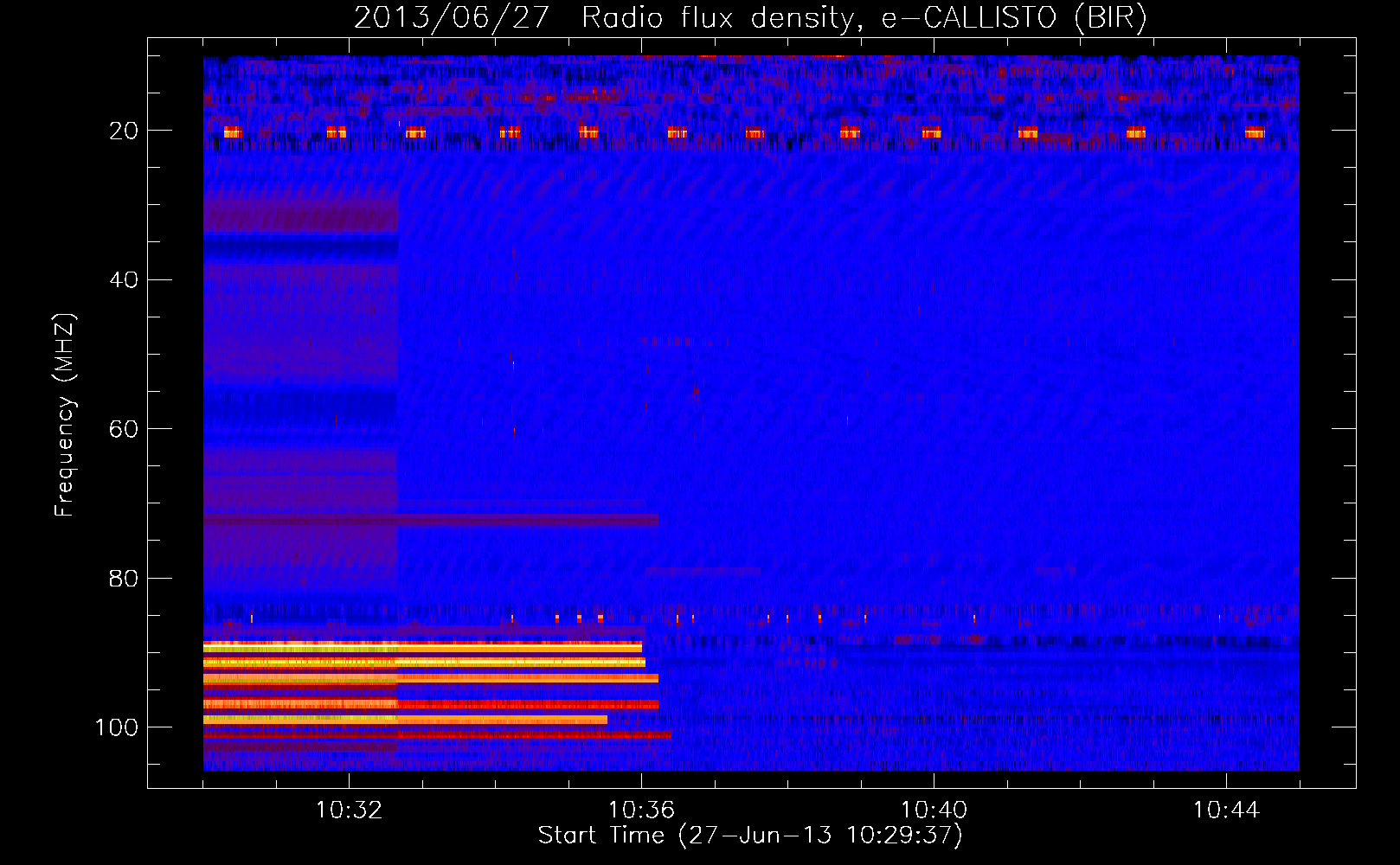Click the plot title '2013/06/27 Radio flux density, e-CALLISTO (BIR)'
The height and width of the screenshot is (865, 1400).
click(x=750, y=17)
